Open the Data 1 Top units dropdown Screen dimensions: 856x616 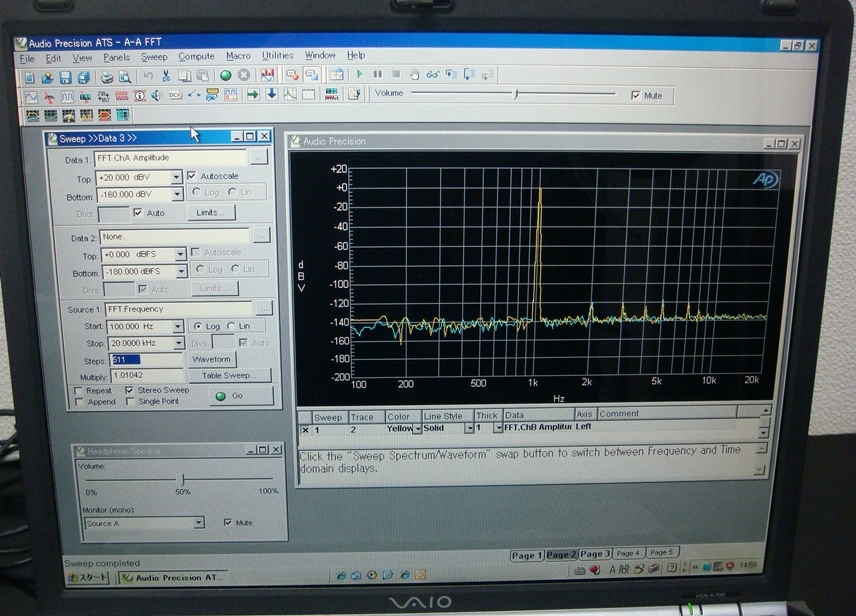pos(176,177)
